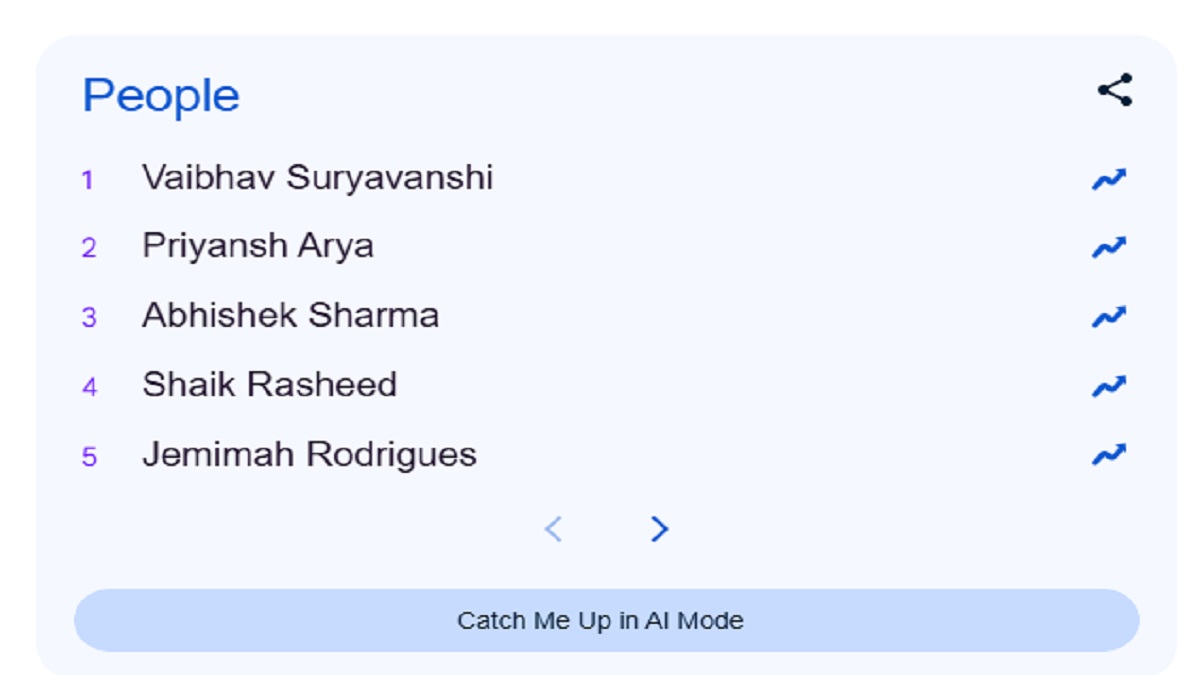Go to previous page of People list
1200x675 pixels.
coord(553,529)
